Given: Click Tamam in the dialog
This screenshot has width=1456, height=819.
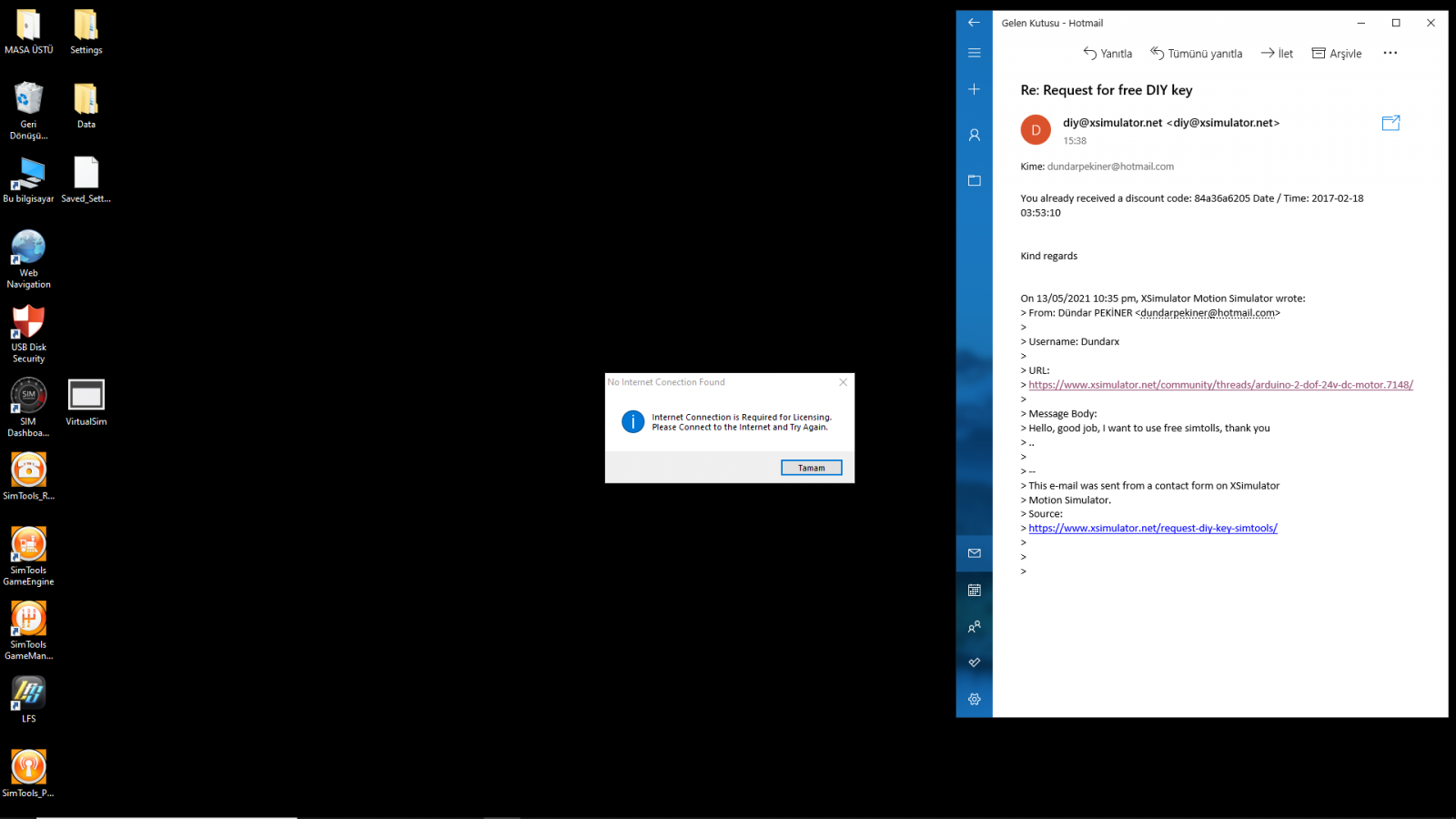Looking at the screenshot, I should (812, 468).
